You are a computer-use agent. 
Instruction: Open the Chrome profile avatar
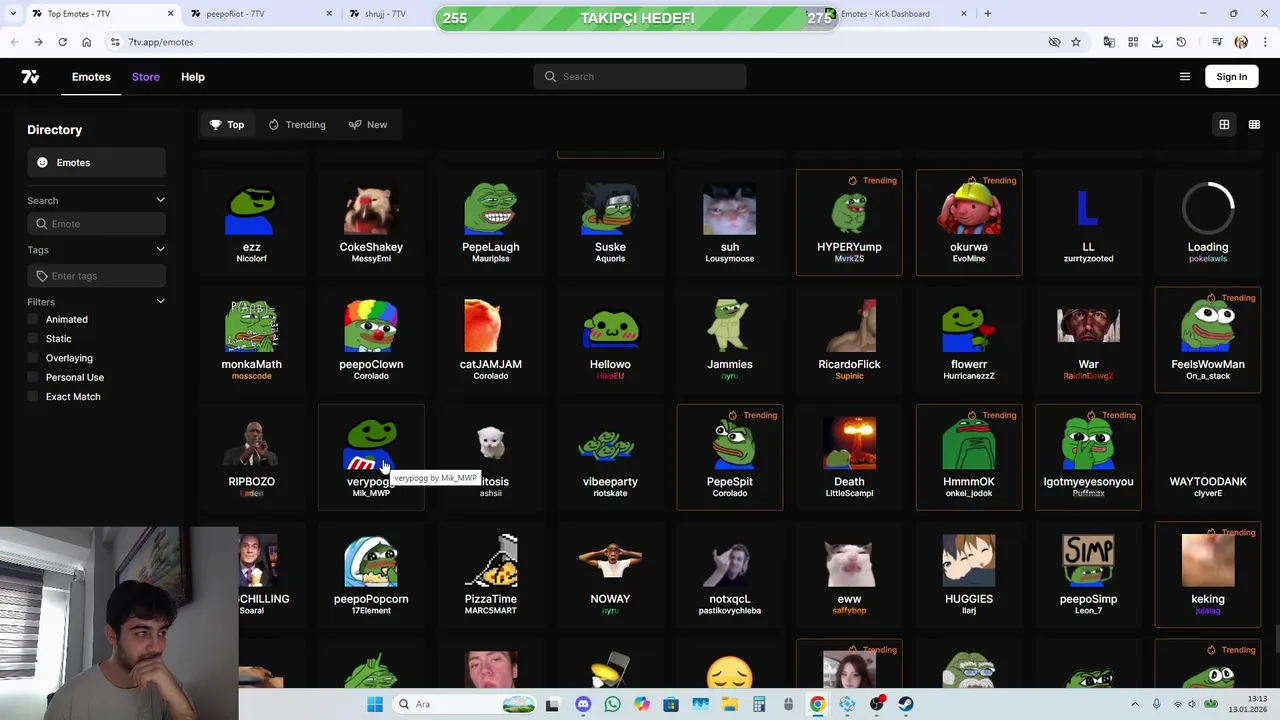(x=1241, y=42)
